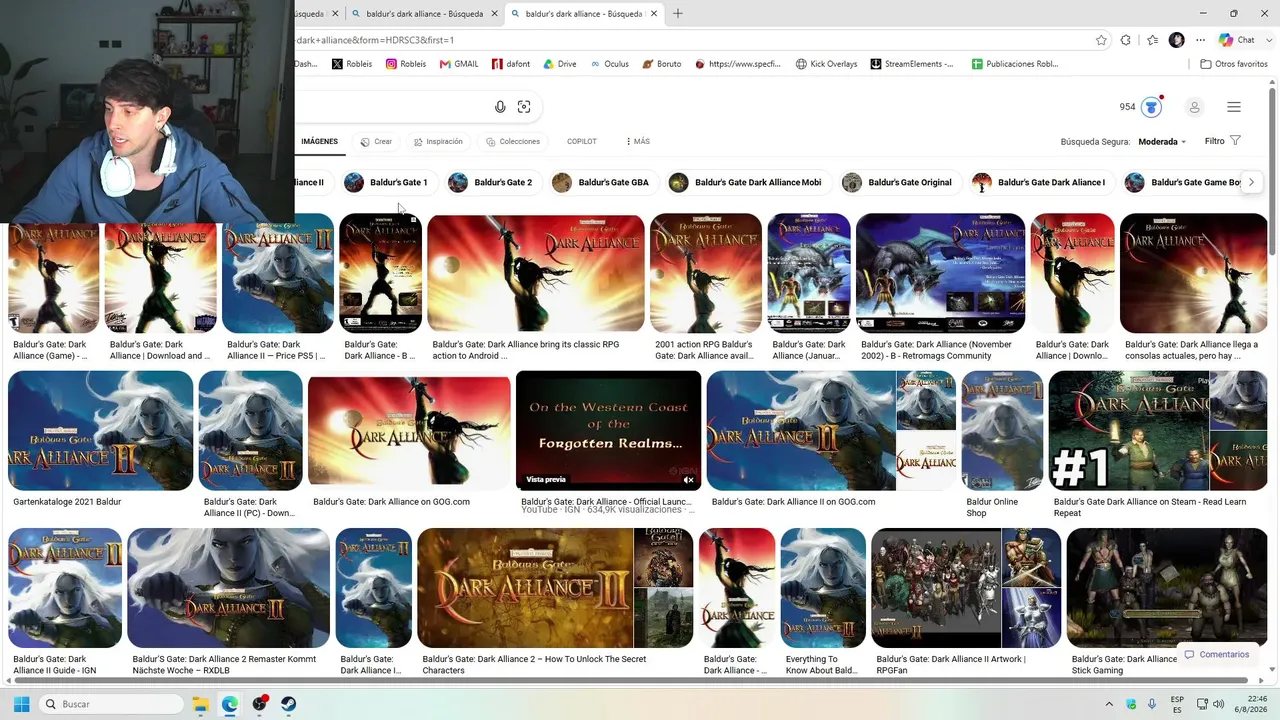Open visual search with the camera icon

(x=524, y=107)
